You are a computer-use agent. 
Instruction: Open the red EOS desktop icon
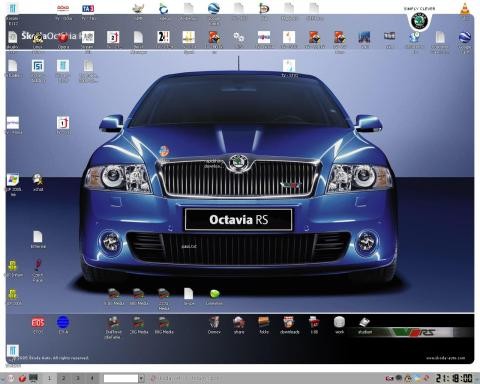(38, 323)
